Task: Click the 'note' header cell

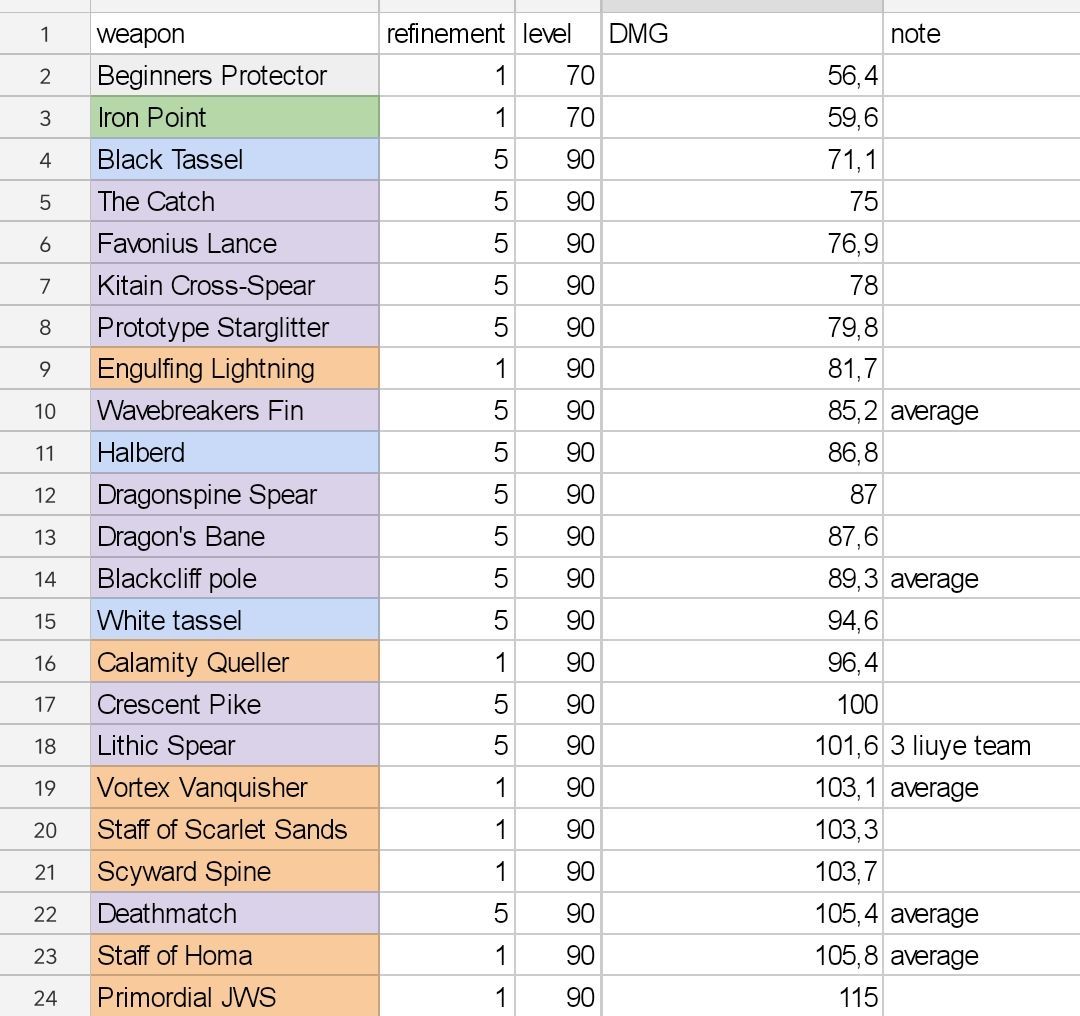Action: click(x=980, y=34)
